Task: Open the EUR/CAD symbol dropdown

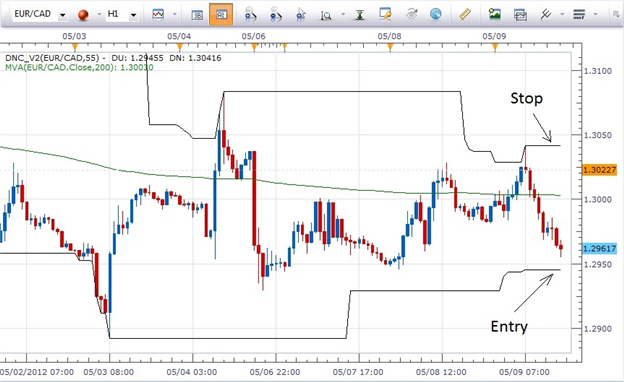Action: (x=62, y=16)
